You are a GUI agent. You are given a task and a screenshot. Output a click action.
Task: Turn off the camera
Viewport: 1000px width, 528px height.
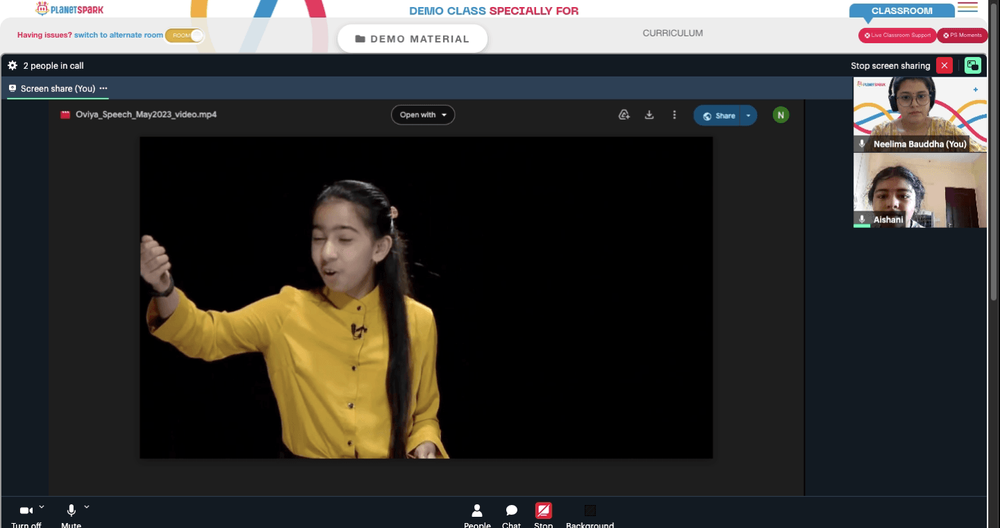point(26,511)
